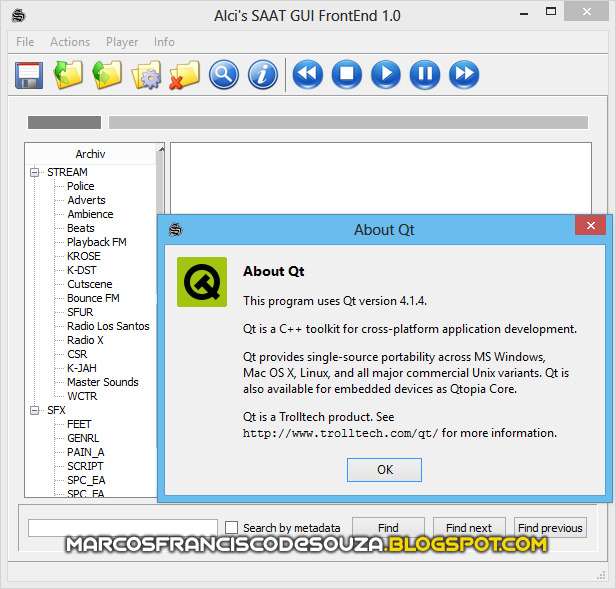Select K-DST in the tree
This screenshot has height=589, width=616.
click(82, 270)
